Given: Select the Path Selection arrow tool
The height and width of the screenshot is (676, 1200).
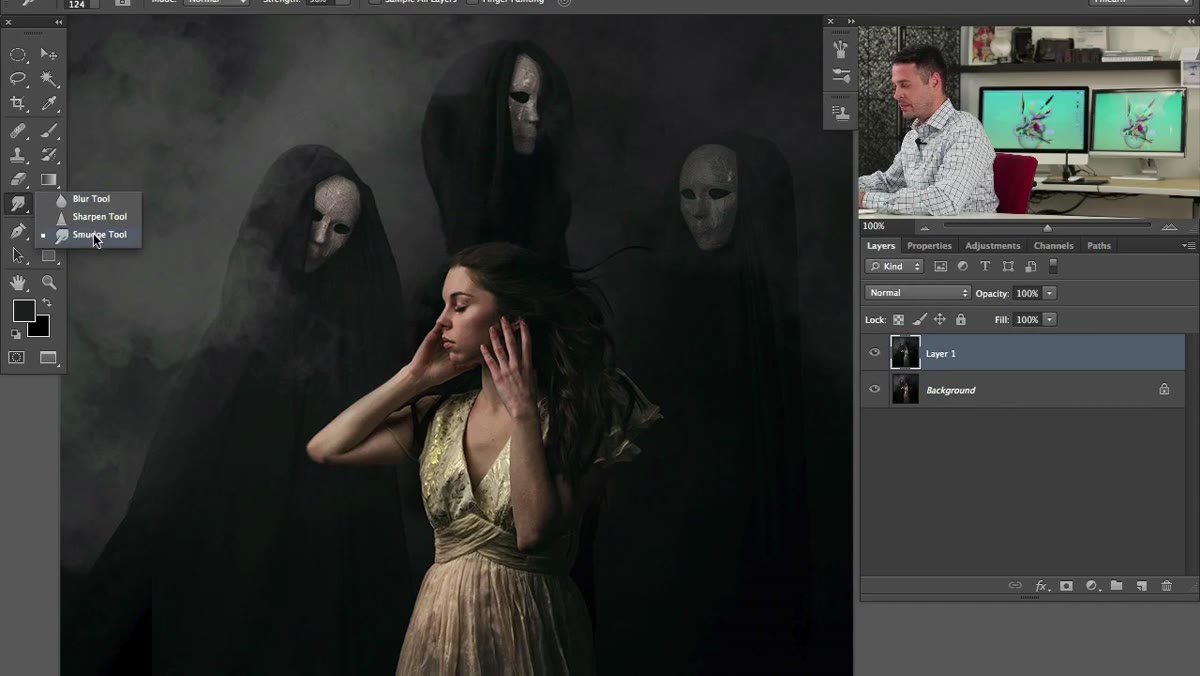Looking at the screenshot, I should [18, 255].
